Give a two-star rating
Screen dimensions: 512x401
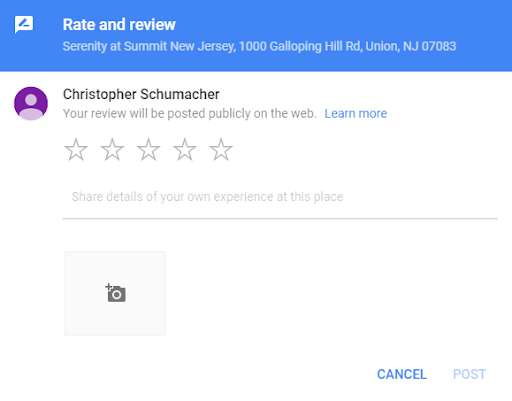pyautogui.click(x=112, y=150)
